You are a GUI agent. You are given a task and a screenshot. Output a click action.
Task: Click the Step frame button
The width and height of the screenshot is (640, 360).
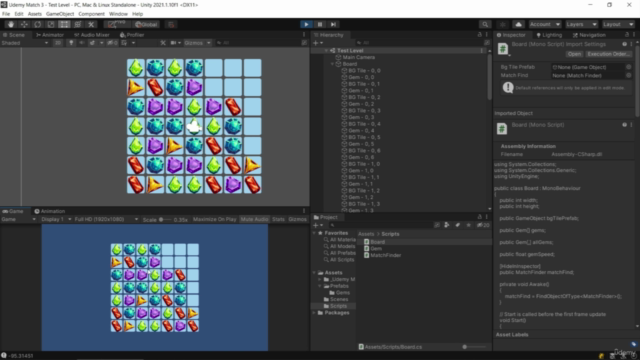(x=333, y=24)
